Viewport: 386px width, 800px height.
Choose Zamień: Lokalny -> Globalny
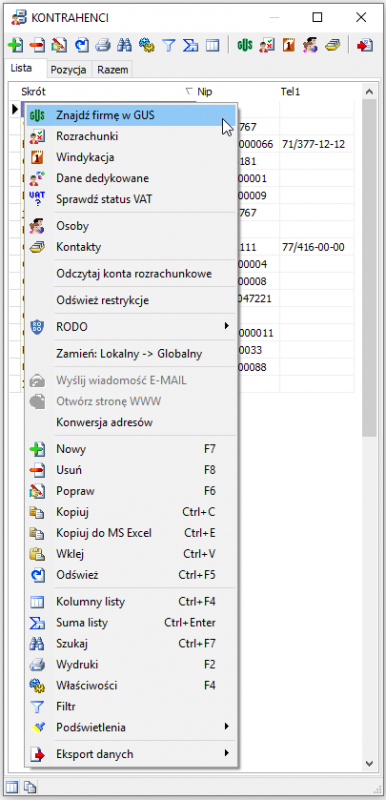coord(131,353)
